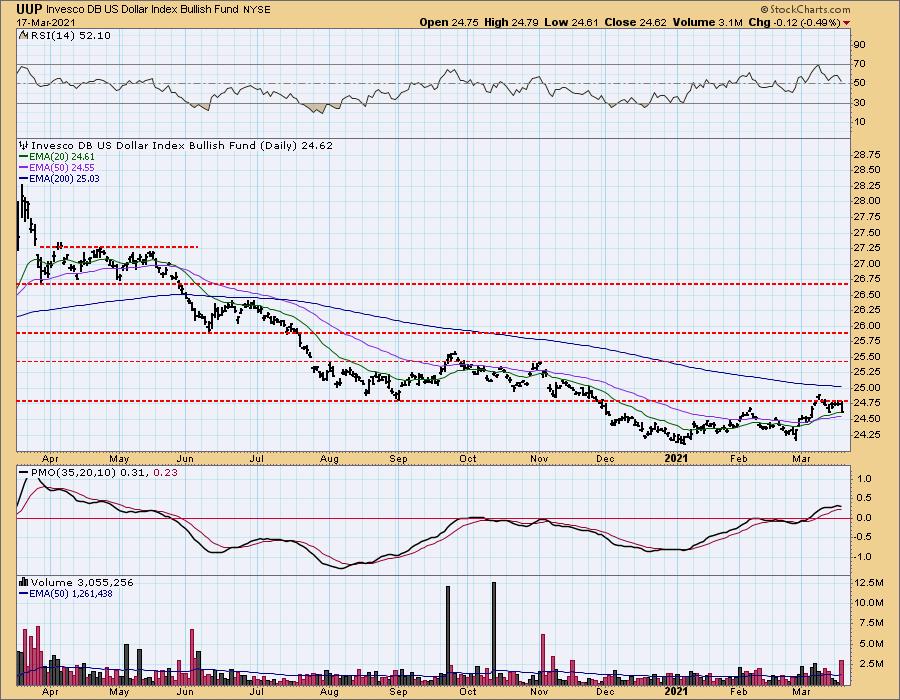Click the RSI(14) legend line icon
Viewport: 900px width, 700px height.
(x=23, y=36)
